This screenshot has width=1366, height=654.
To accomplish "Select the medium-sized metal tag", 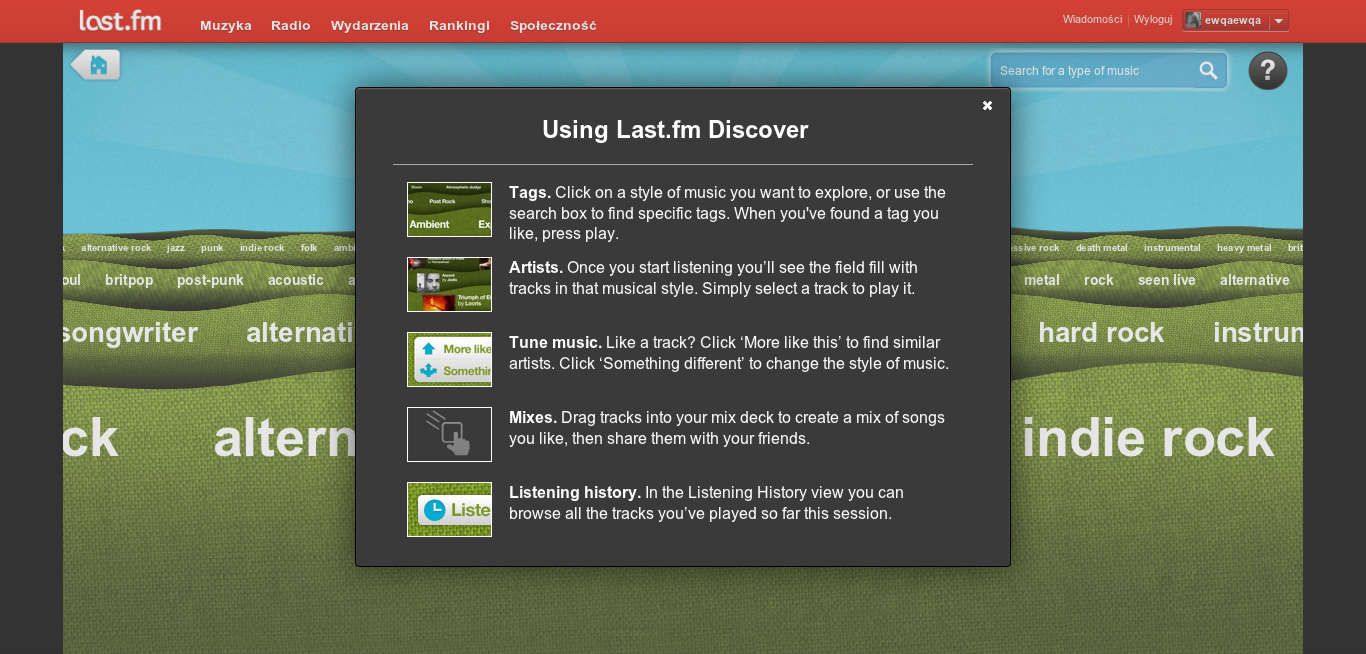I will coord(1042,280).
